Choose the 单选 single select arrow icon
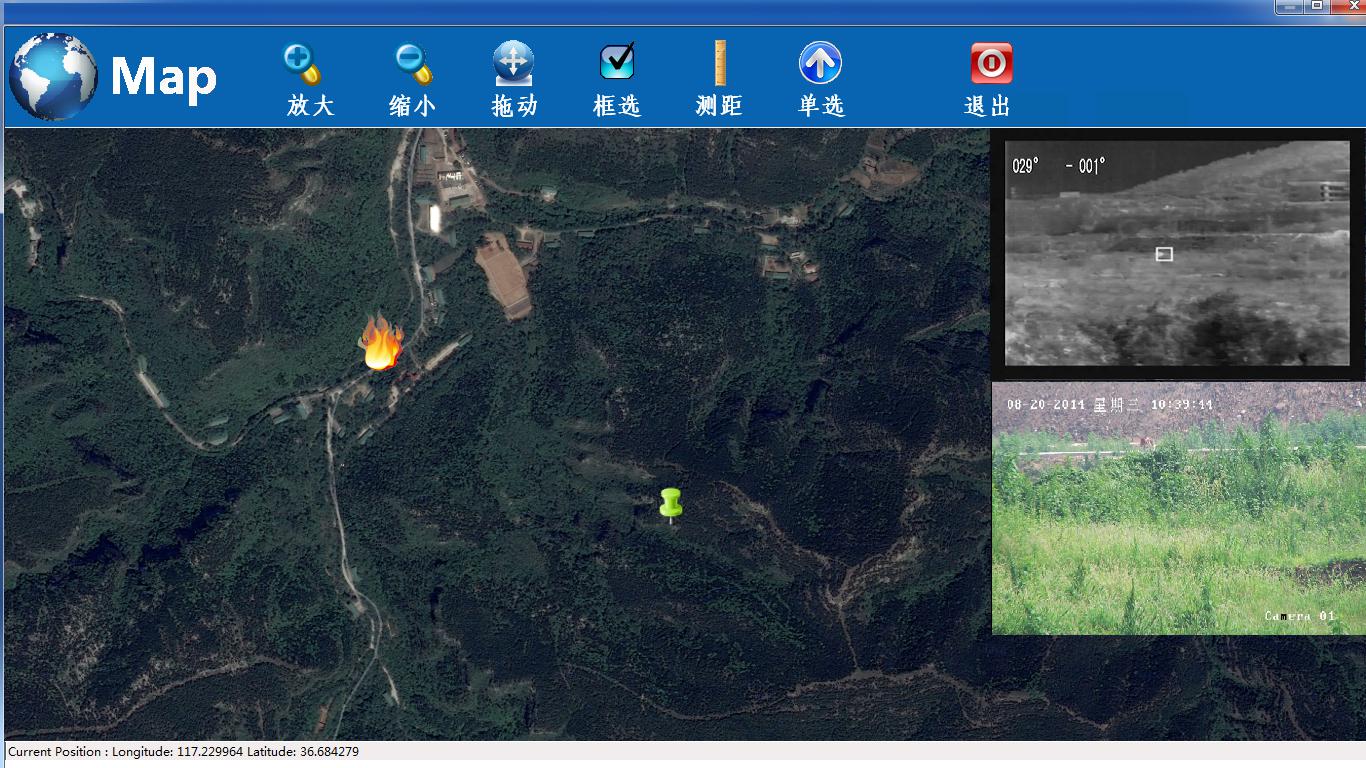Viewport: 1366px width, 768px height. 820,63
